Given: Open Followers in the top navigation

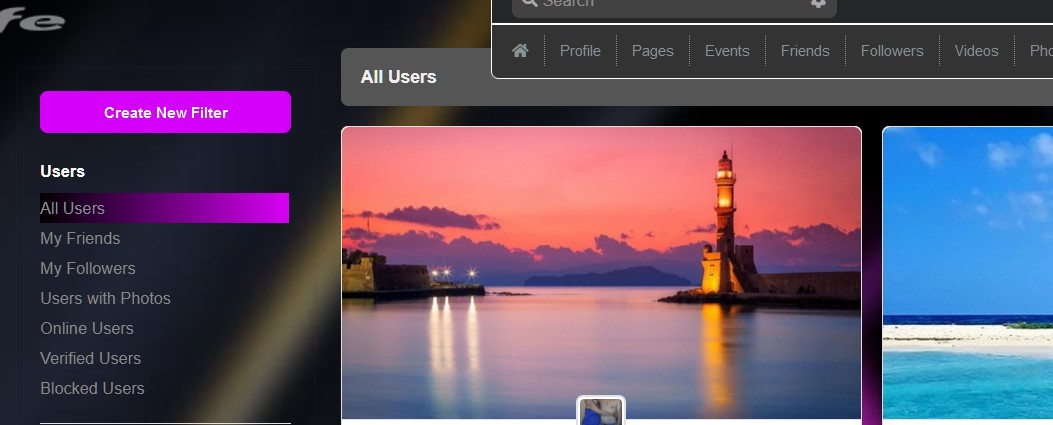Looking at the screenshot, I should click(892, 51).
